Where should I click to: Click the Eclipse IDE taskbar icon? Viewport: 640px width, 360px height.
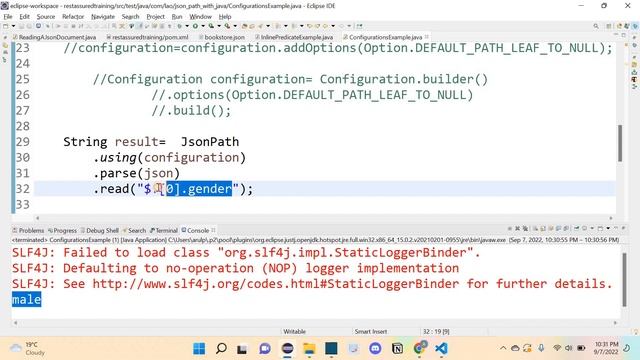tap(287, 349)
